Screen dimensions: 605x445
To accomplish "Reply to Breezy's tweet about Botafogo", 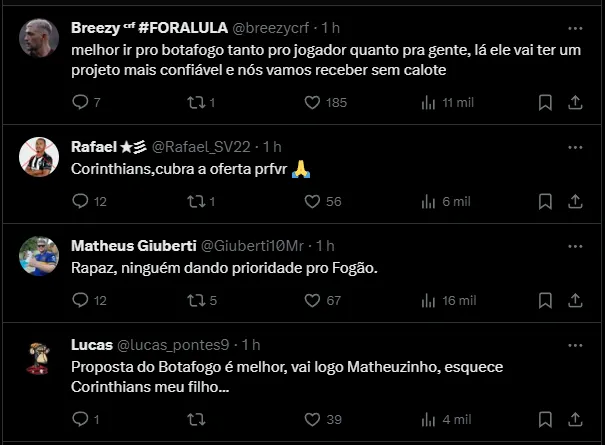I will pos(82,102).
